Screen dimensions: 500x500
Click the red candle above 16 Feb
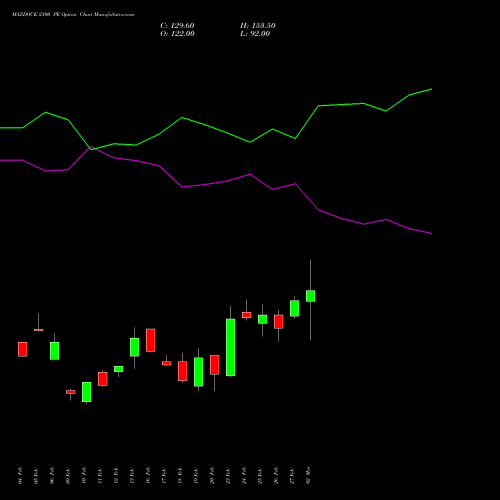[151, 340]
